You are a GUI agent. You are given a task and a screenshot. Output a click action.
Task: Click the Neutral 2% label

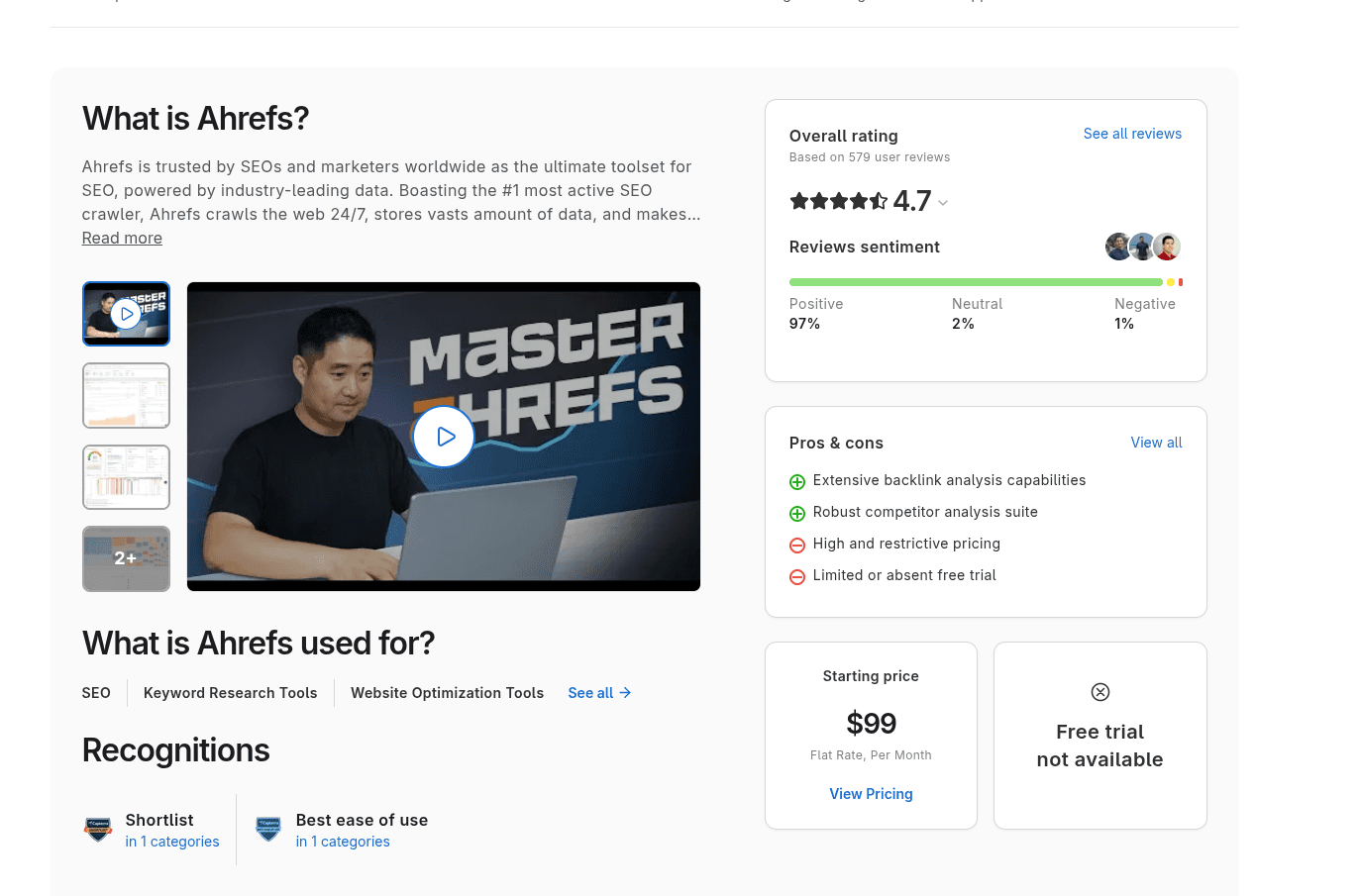click(x=977, y=314)
